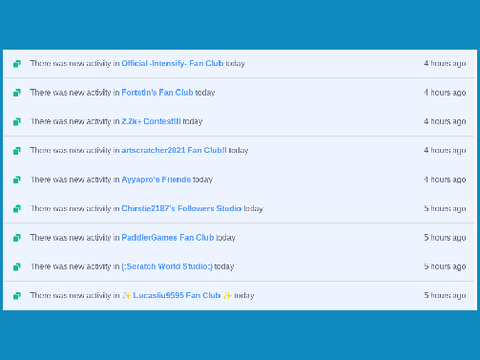Click studio icon beside Lucasliu9595 Fan Club row

pyautogui.click(x=17, y=296)
